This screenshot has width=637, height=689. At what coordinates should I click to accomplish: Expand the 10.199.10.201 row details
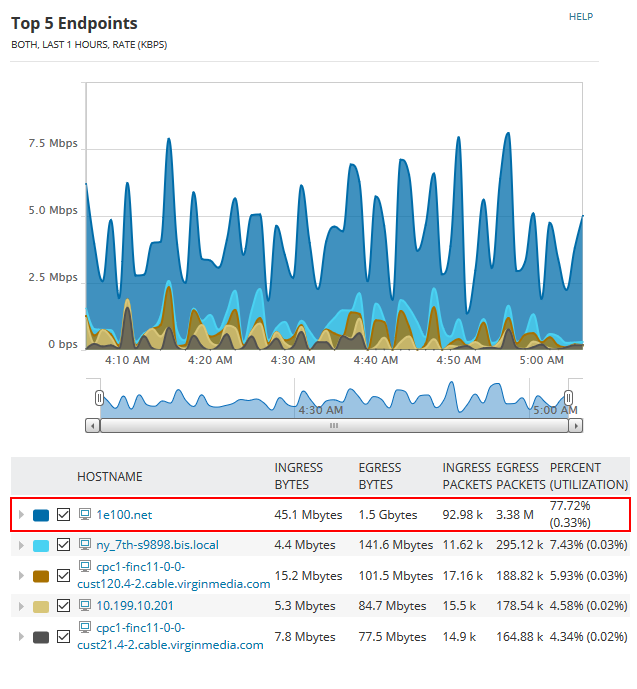coord(21,606)
